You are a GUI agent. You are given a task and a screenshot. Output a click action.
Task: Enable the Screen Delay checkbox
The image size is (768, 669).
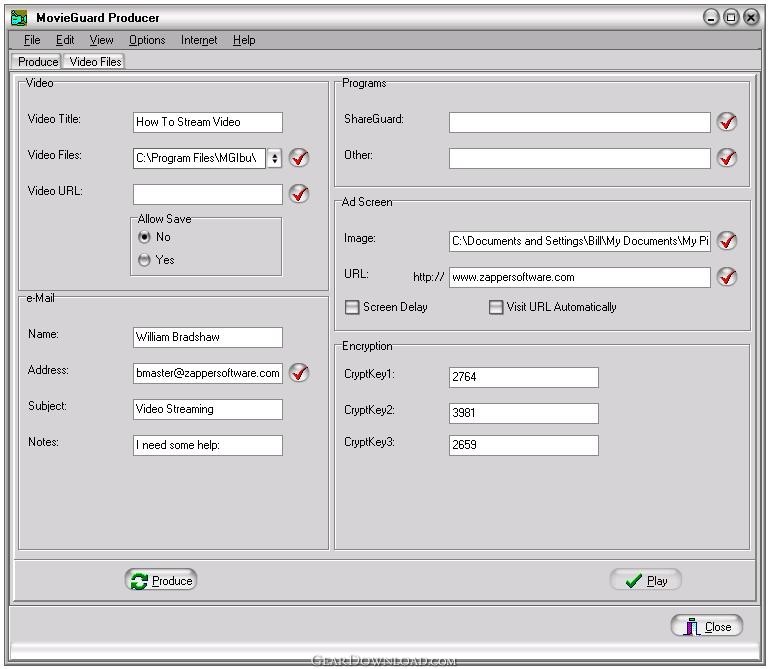tap(352, 307)
